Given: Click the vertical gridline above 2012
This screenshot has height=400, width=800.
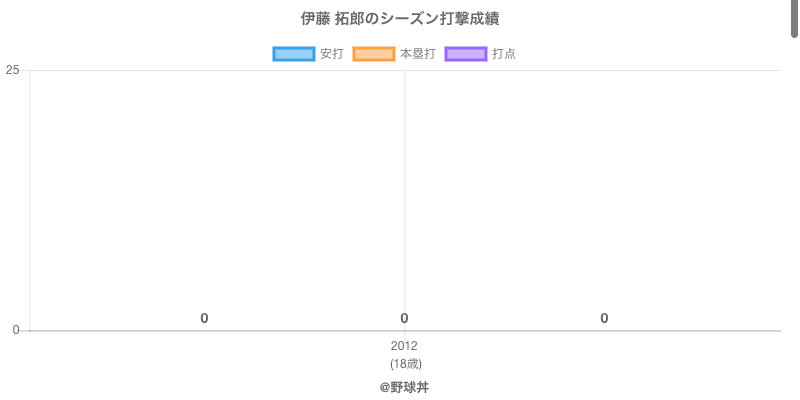Looking at the screenshot, I should tap(405, 200).
